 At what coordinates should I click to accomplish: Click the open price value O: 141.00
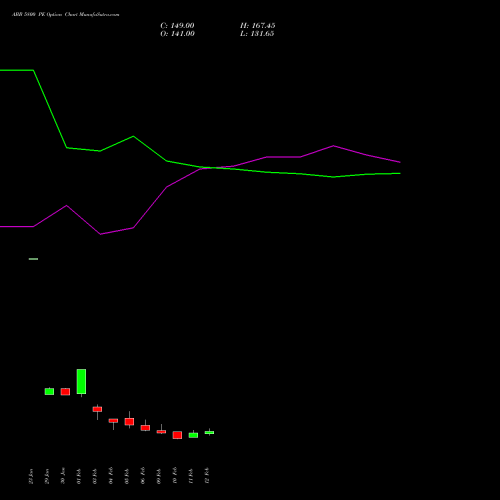click(x=177, y=34)
